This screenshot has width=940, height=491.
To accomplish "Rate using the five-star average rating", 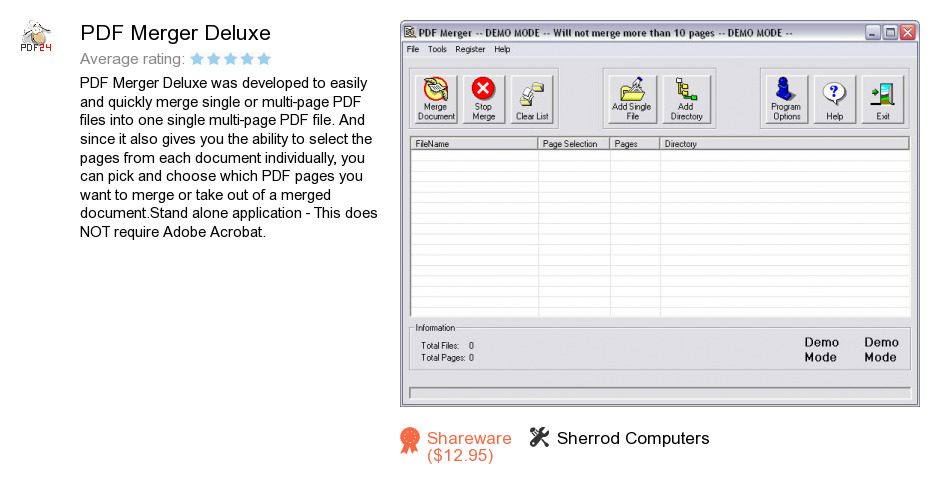I will click(x=230, y=59).
